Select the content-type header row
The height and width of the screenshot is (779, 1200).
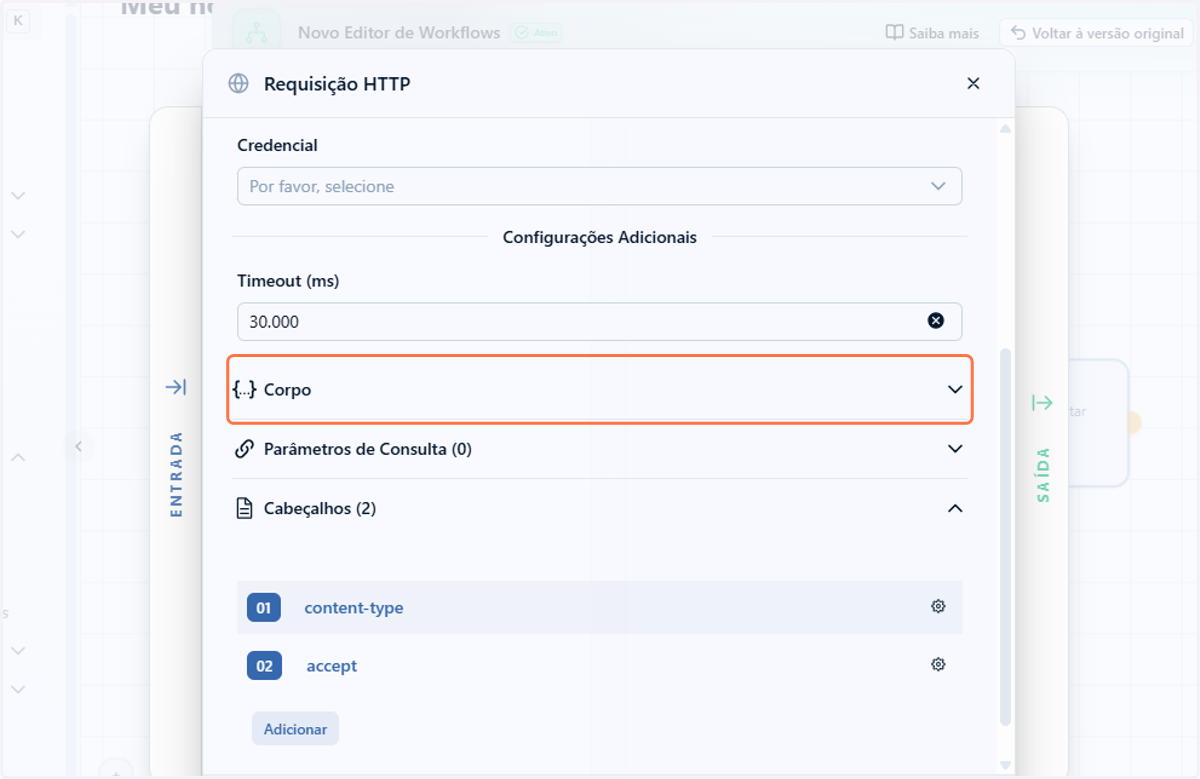tap(600, 607)
